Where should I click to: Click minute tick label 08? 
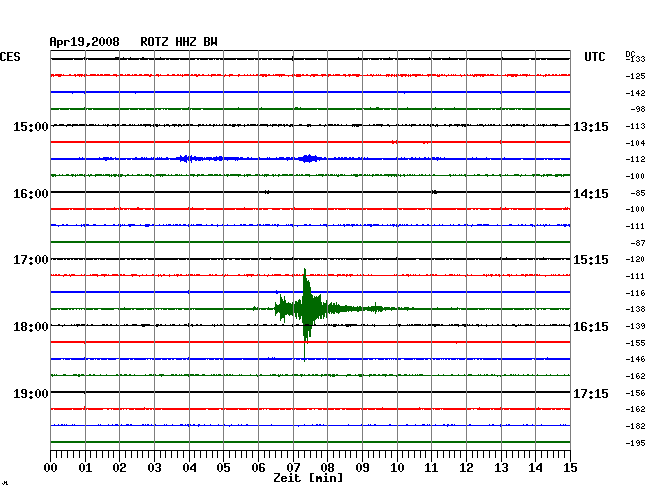click(x=327, y=468)
